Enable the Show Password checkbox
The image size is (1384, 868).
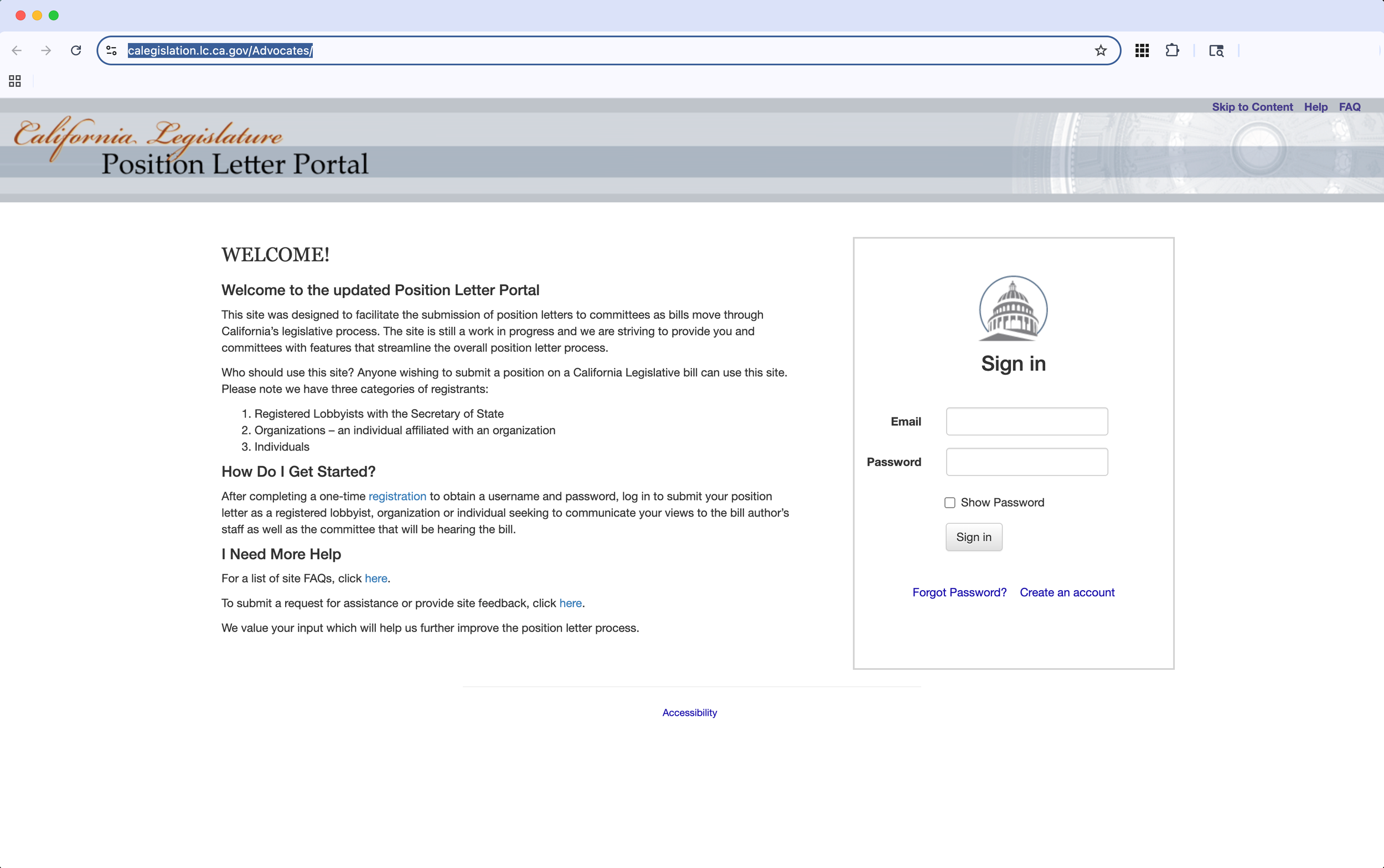point(949,502)
